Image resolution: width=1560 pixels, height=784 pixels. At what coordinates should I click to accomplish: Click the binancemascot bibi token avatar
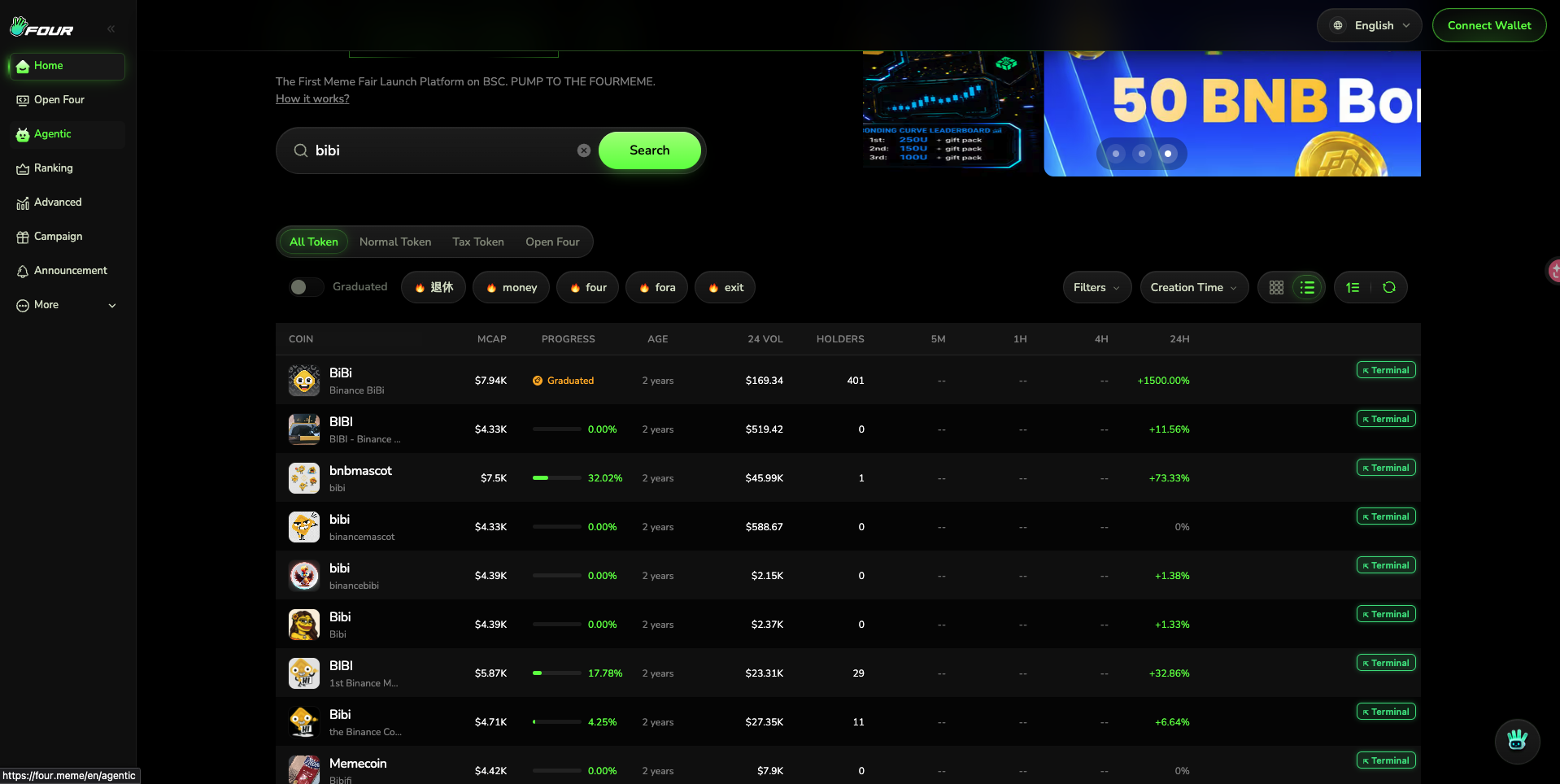pos(304,527)
